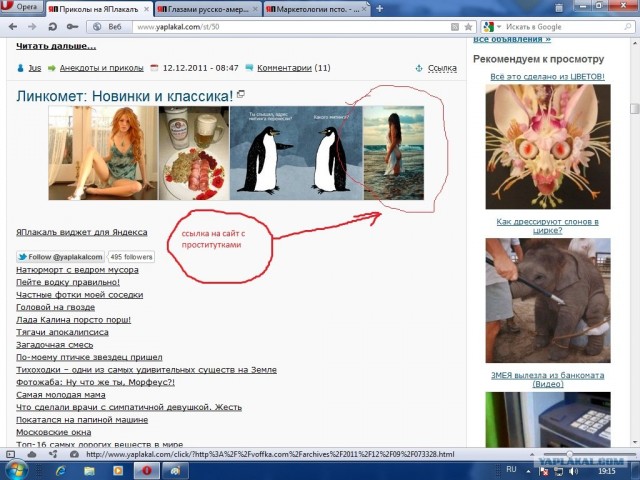Click the RSS feed icon in address bar
This screenshot has width=640, height=480.
(x=455, y=27)
